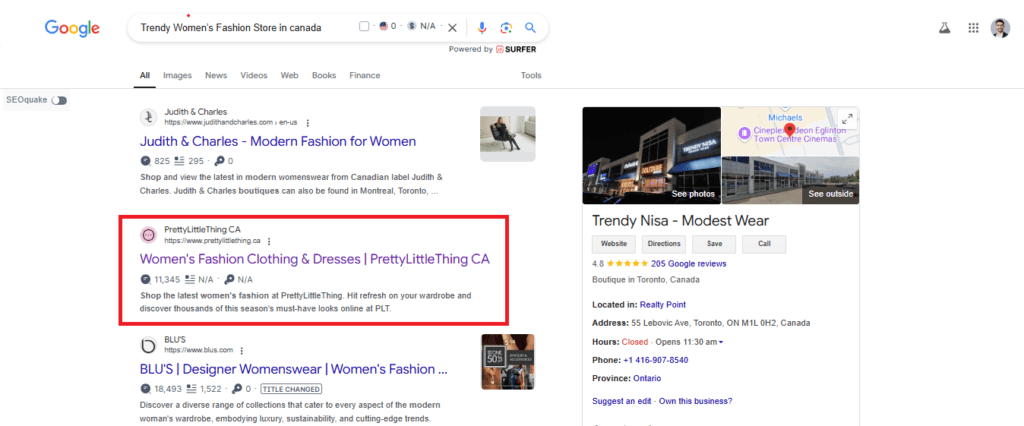This screenshot has height=426, width=1024.
Task: Go to Google logo homepage
Action: pos(72,28)
